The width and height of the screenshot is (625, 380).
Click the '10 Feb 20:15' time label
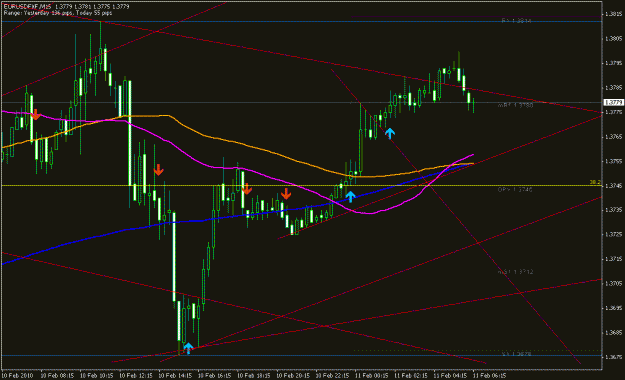293,376
